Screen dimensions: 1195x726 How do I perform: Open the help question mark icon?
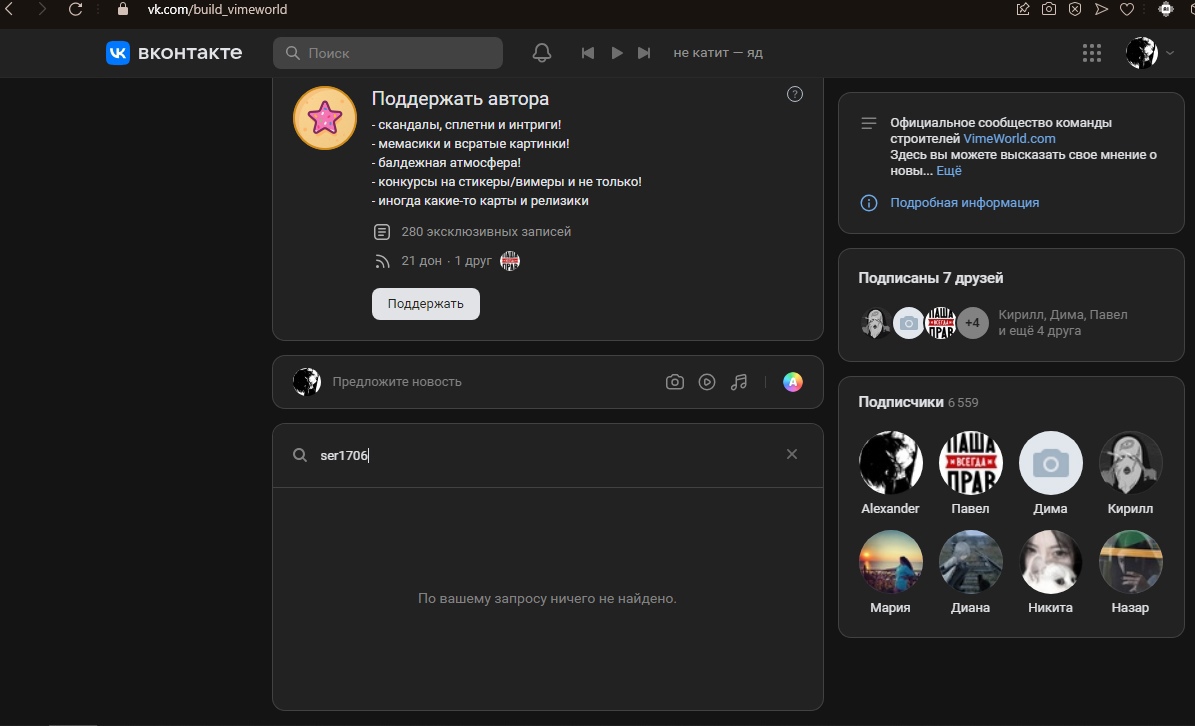(795, 94)
